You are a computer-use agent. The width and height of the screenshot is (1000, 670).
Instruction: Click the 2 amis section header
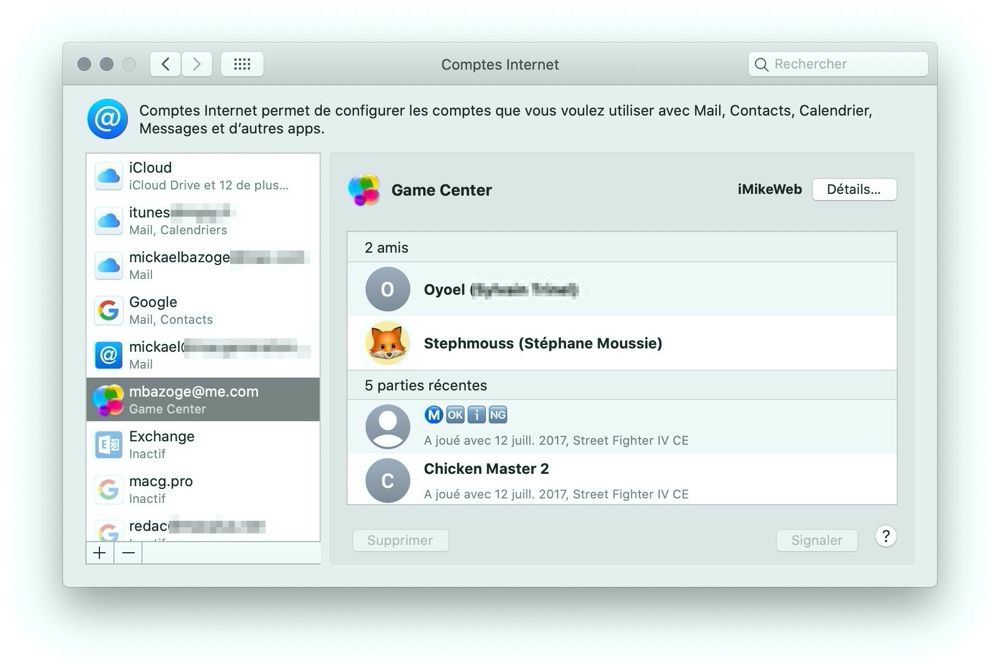point(622,247)
